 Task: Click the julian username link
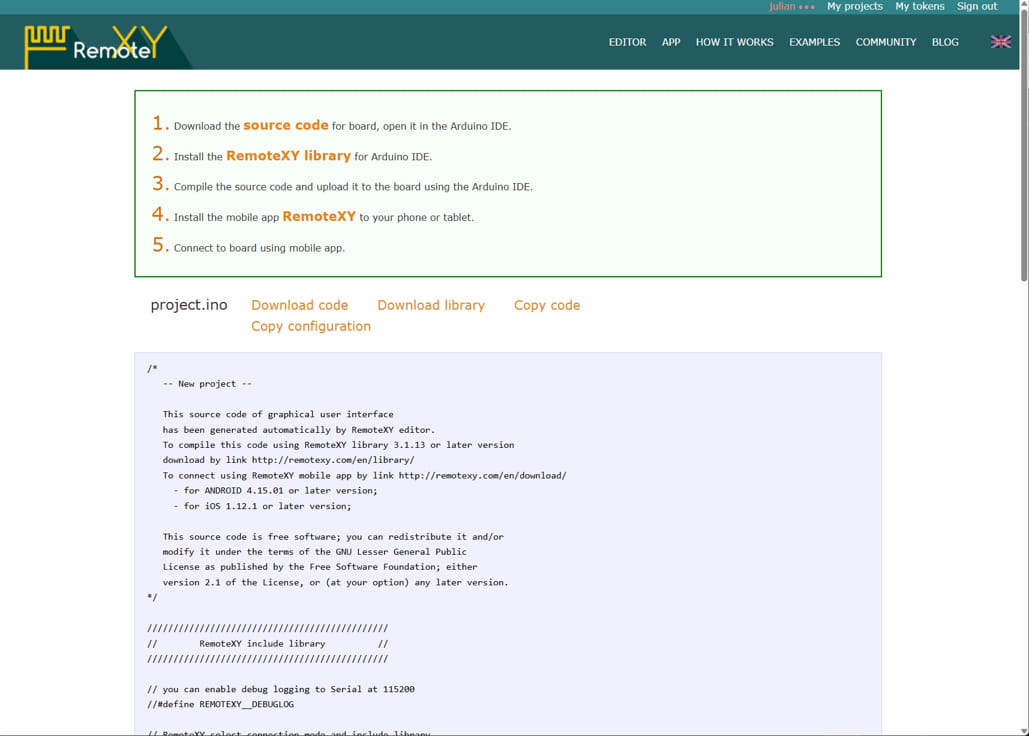(791, 7)
